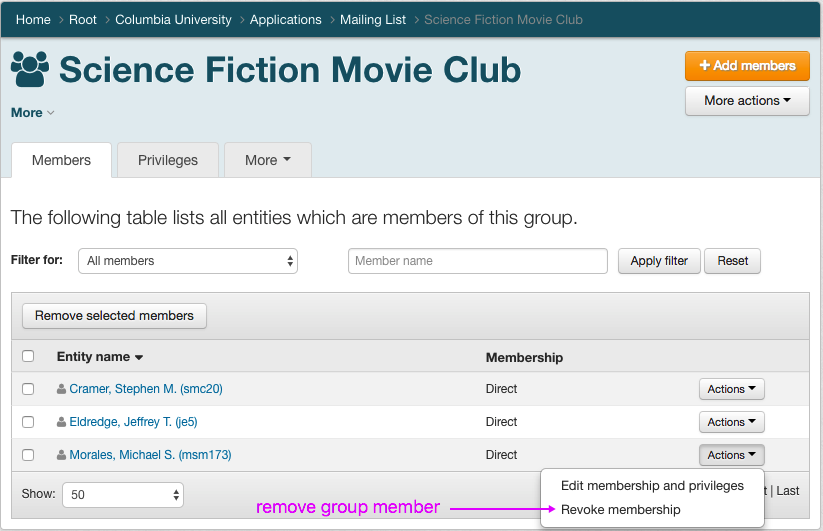The height and width of the screenshot is (531, 823).
Task: Click the Add members button
Action: 747,66
